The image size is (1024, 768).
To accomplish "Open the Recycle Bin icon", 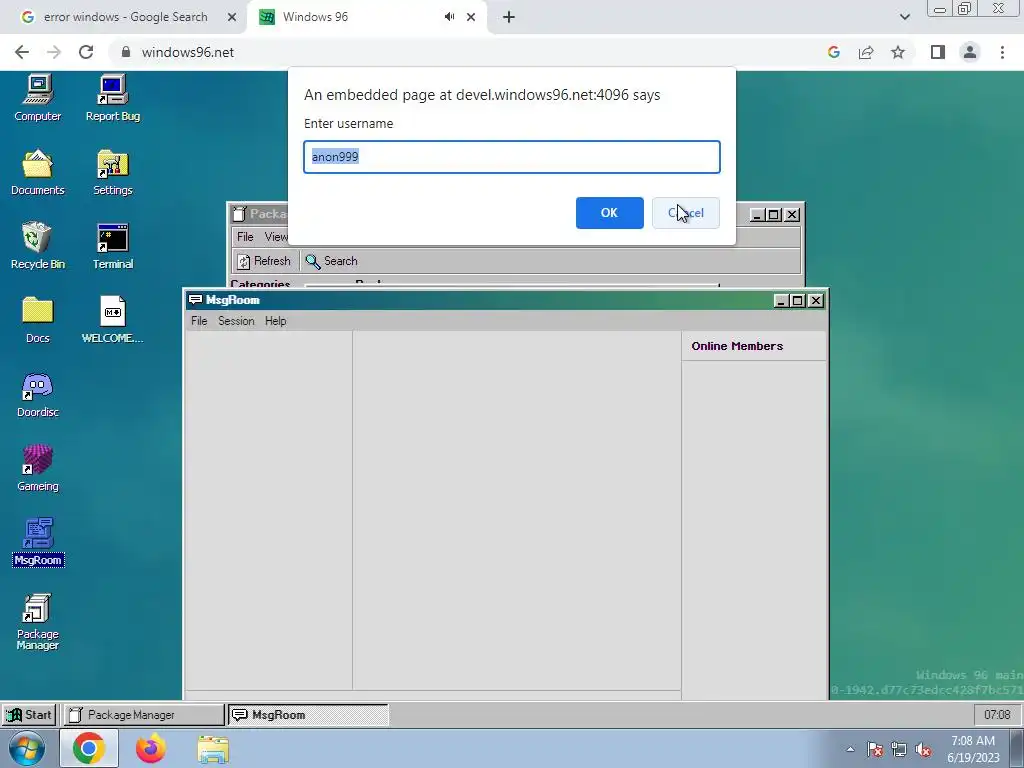I will (38, 246).
